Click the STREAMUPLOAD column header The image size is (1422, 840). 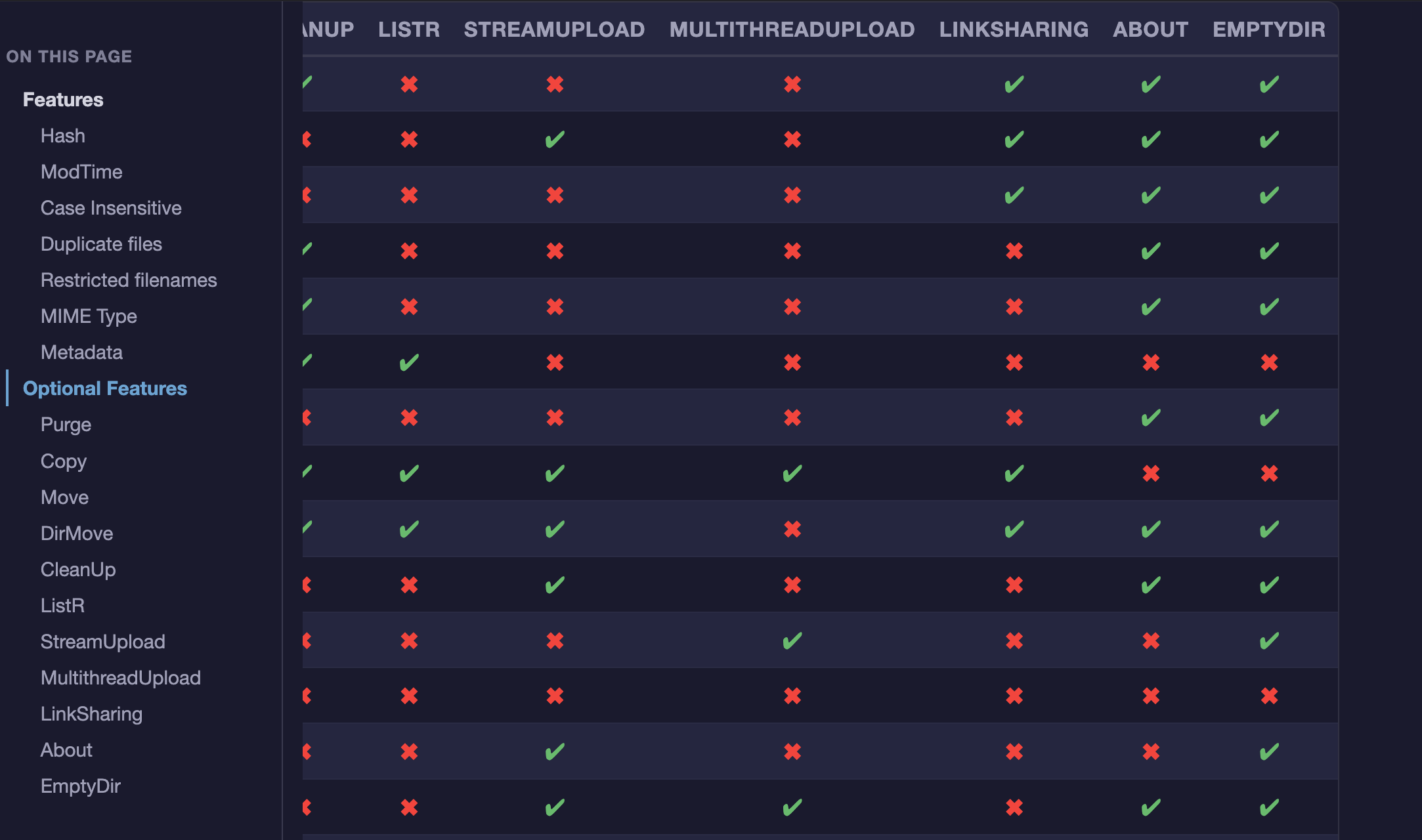554,30
